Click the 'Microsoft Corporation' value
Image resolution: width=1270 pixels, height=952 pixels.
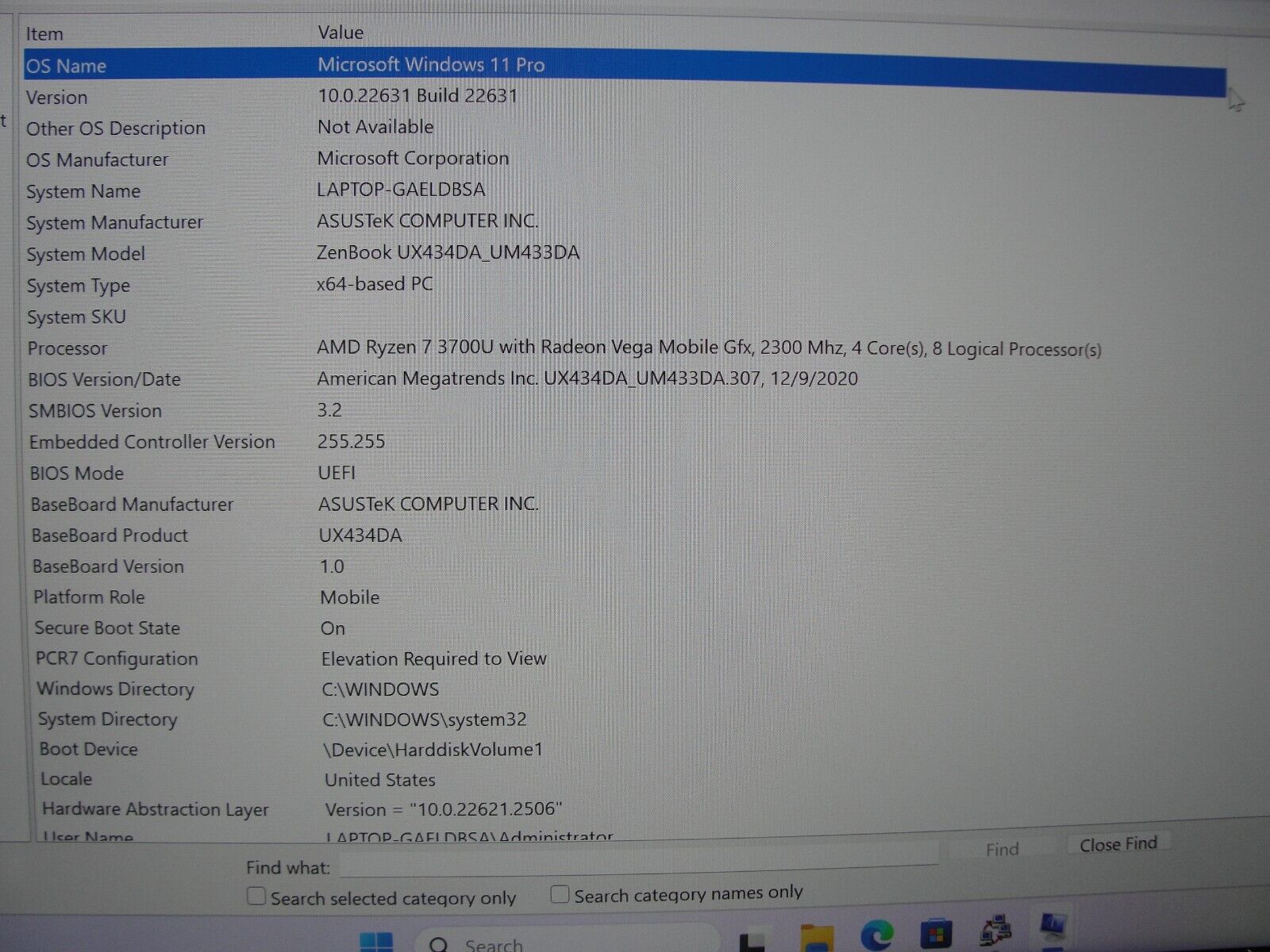413,158
